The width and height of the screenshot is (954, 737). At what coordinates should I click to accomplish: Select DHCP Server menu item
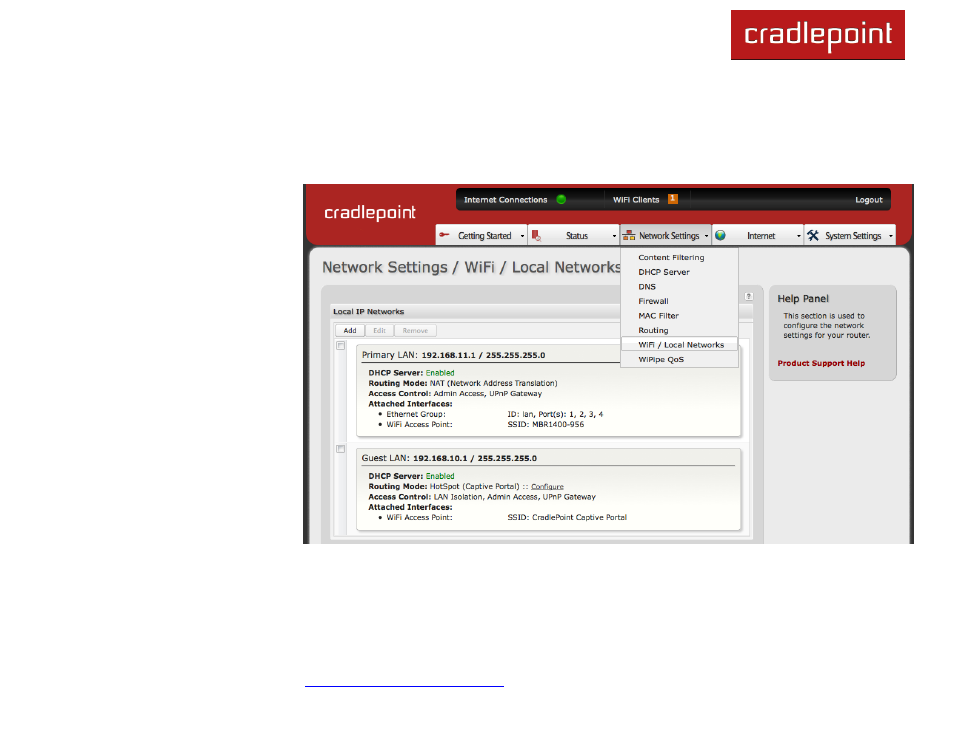[x=679, y=272]
